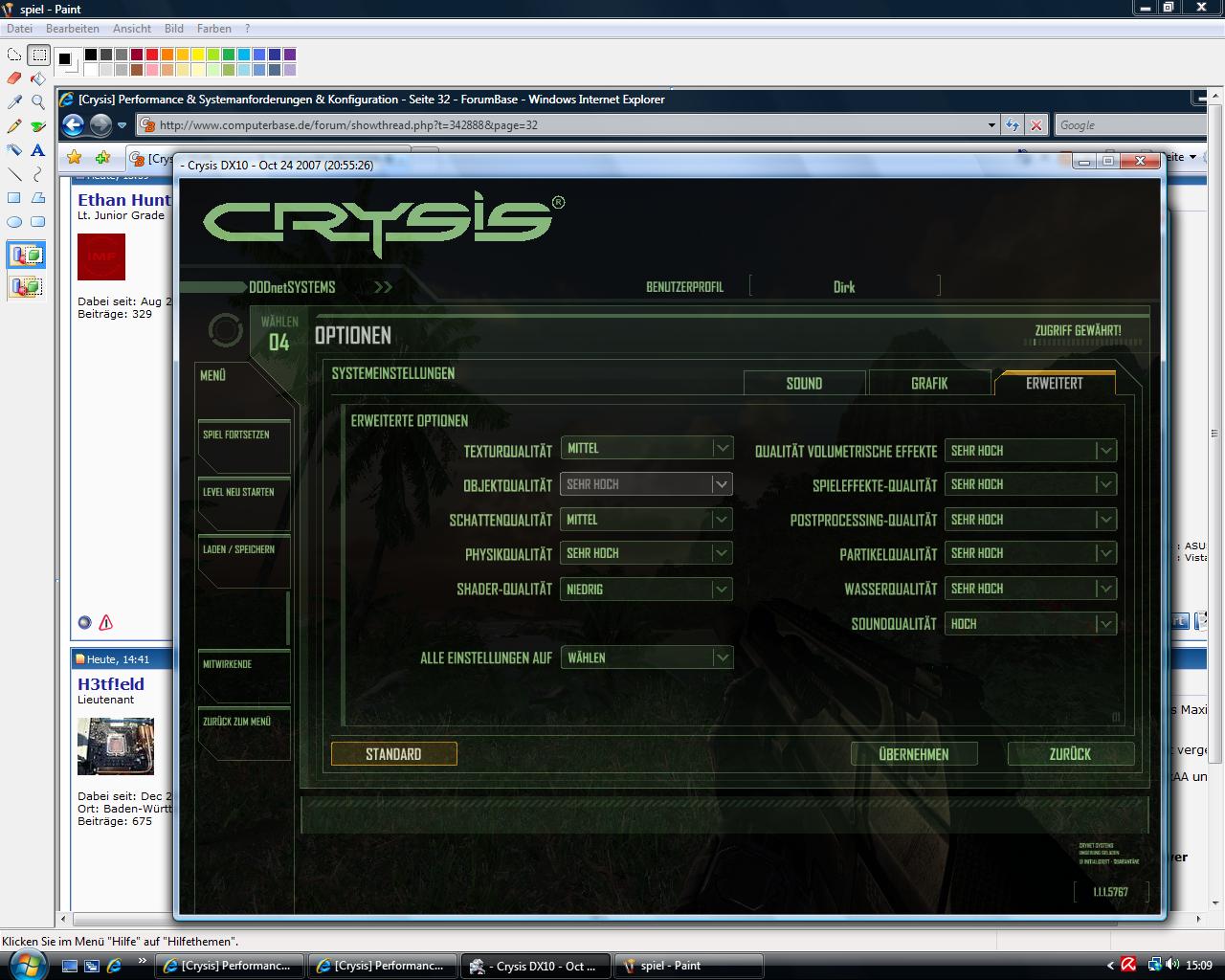Viewport: 1225px width, 980px height.
Task: Enable transparent selection option in Paint toolbox
Action: pos(27,285)
